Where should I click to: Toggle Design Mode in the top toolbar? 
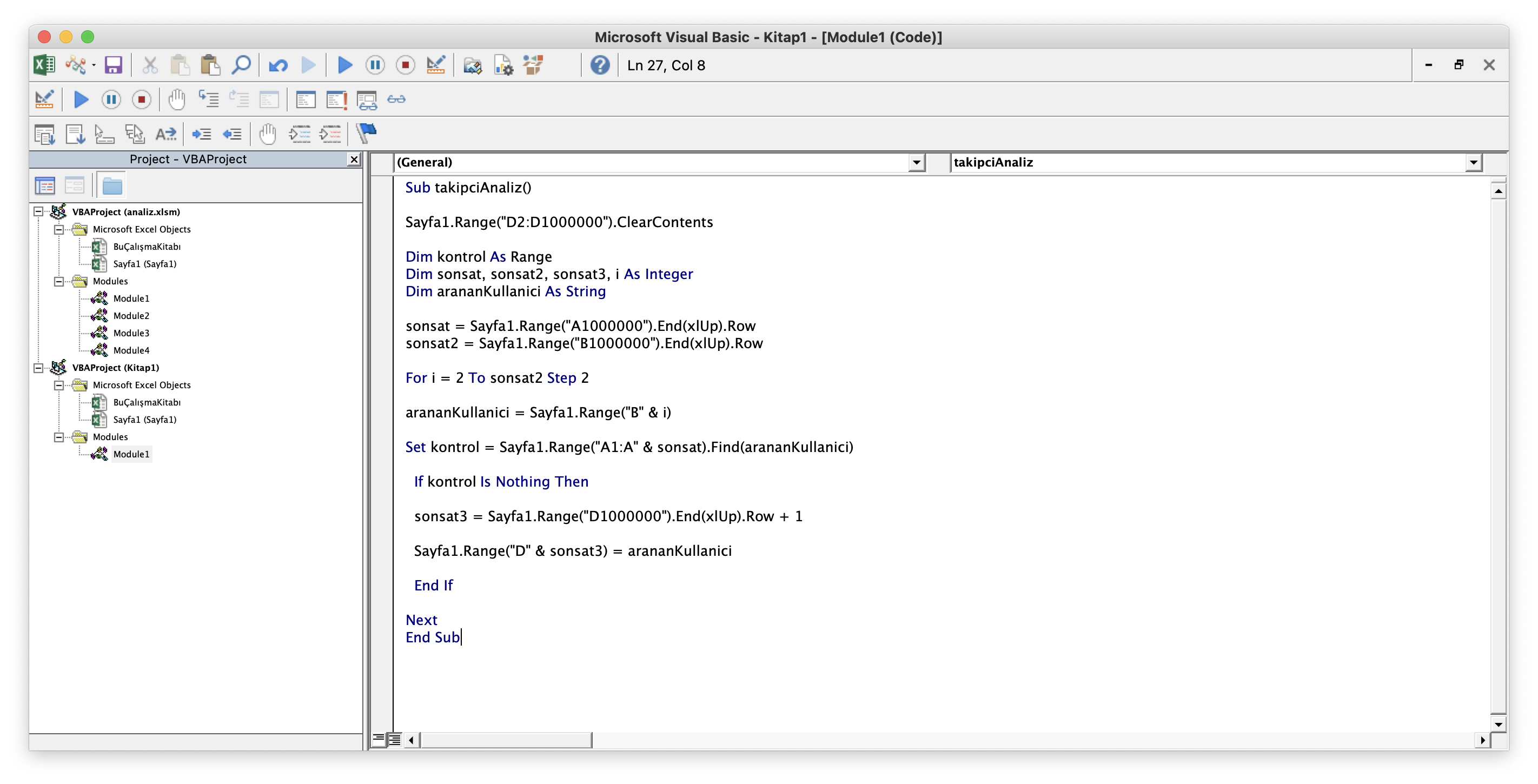tap(436, 65)
